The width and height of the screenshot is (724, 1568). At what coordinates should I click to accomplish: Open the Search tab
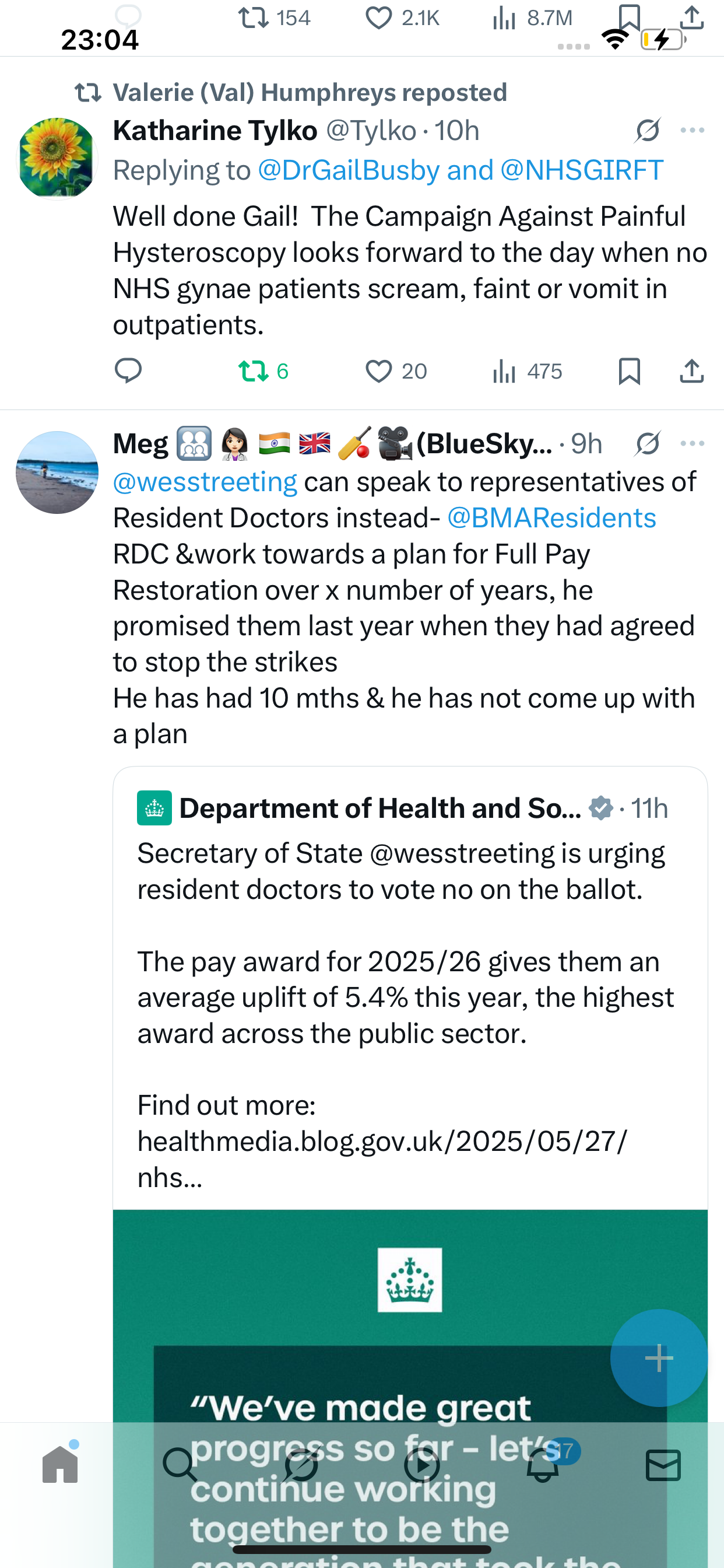(x=180, y=1464)
